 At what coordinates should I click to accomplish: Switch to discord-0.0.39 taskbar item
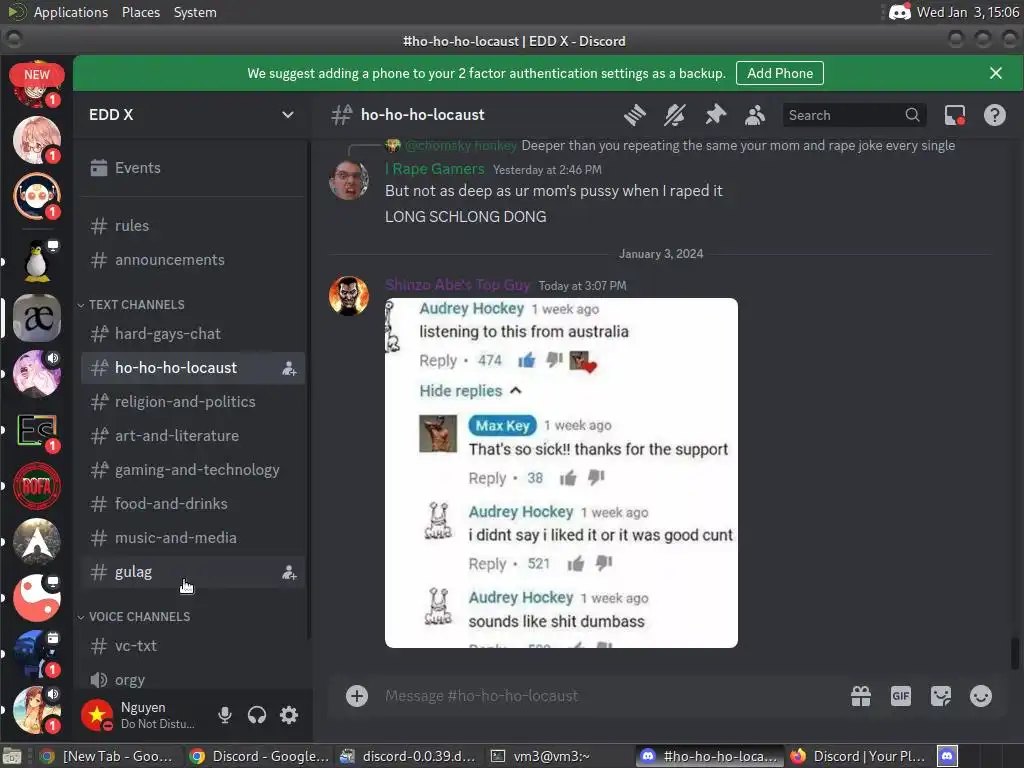point(408,756)
